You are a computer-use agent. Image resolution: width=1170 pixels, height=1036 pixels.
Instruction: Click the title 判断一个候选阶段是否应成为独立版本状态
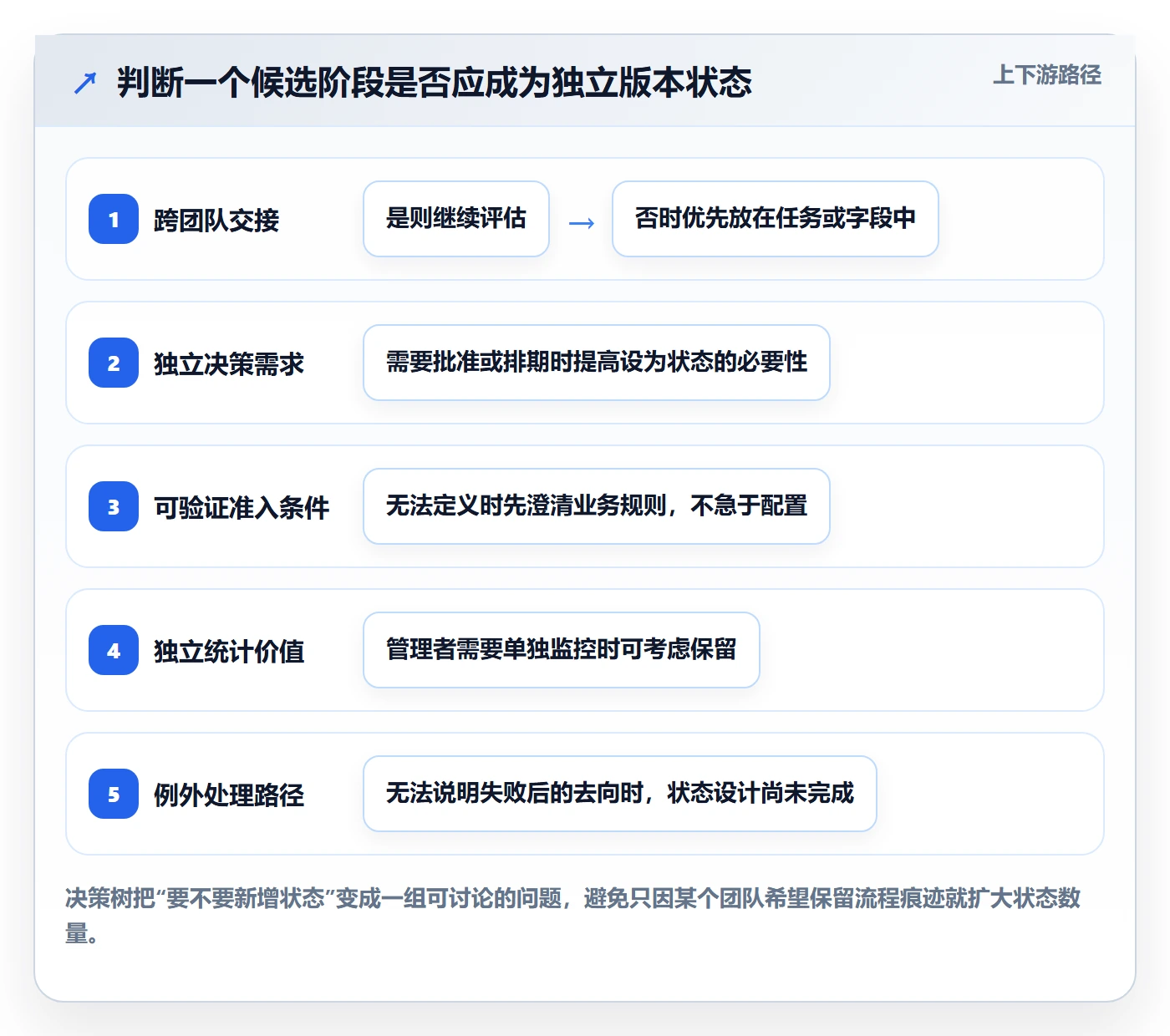tap(435, 83)
